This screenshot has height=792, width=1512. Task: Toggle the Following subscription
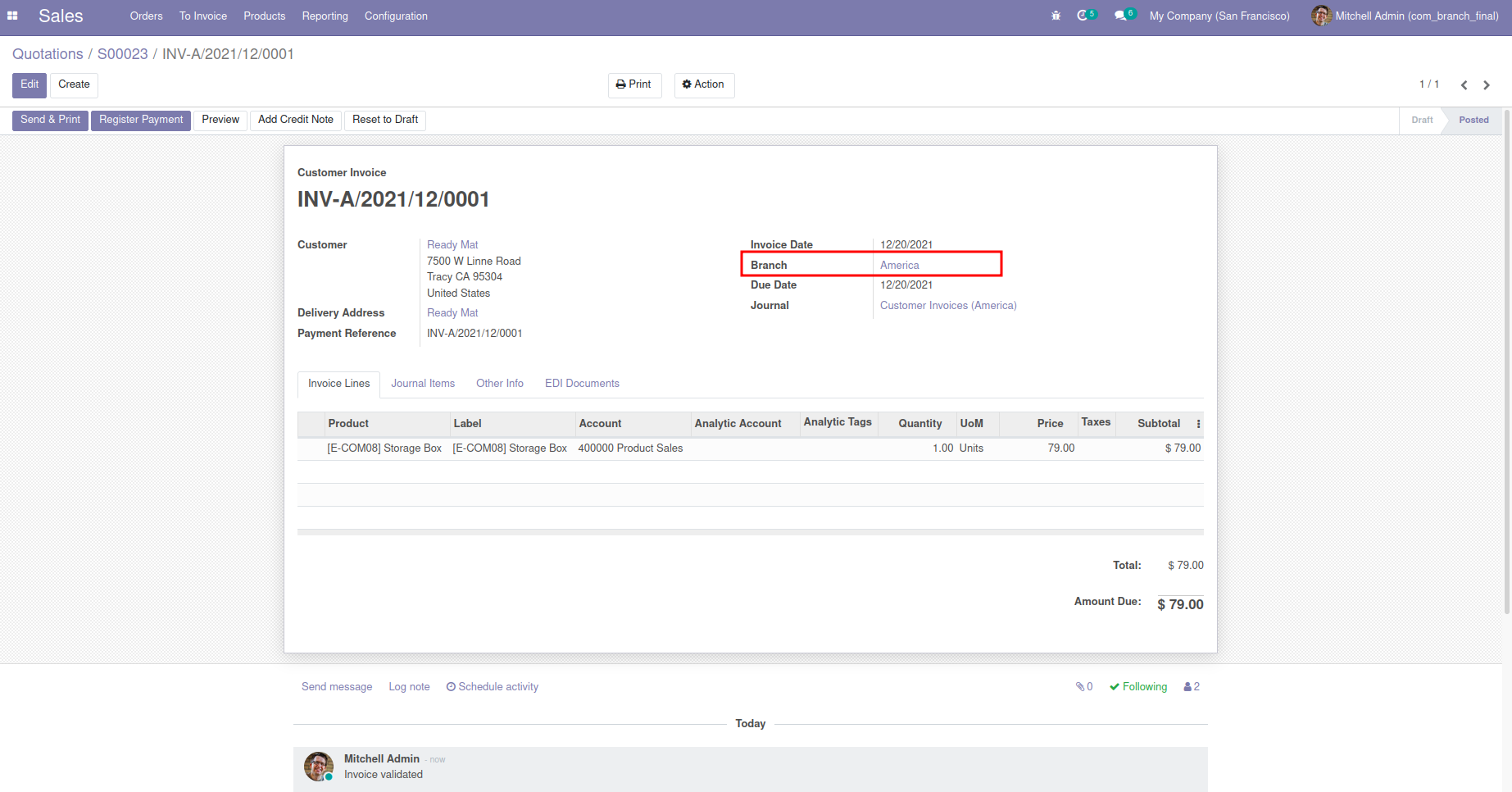1138,687
